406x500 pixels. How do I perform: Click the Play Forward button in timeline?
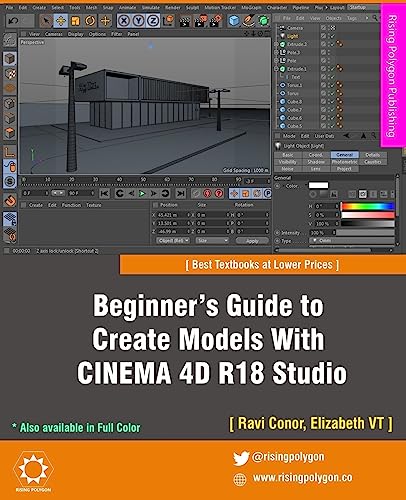point(142,193)
